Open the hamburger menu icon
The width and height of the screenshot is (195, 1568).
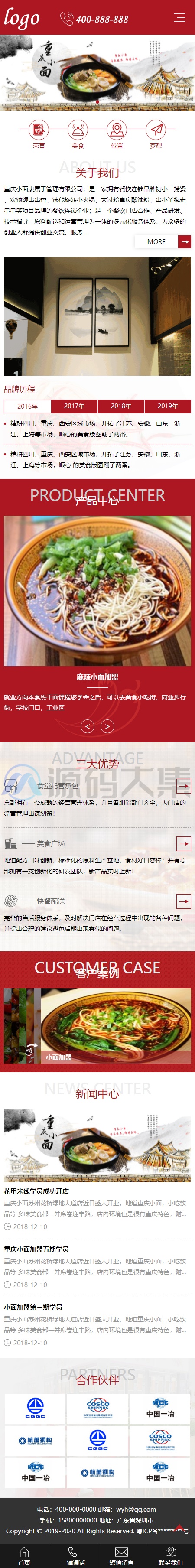point(179,17)
